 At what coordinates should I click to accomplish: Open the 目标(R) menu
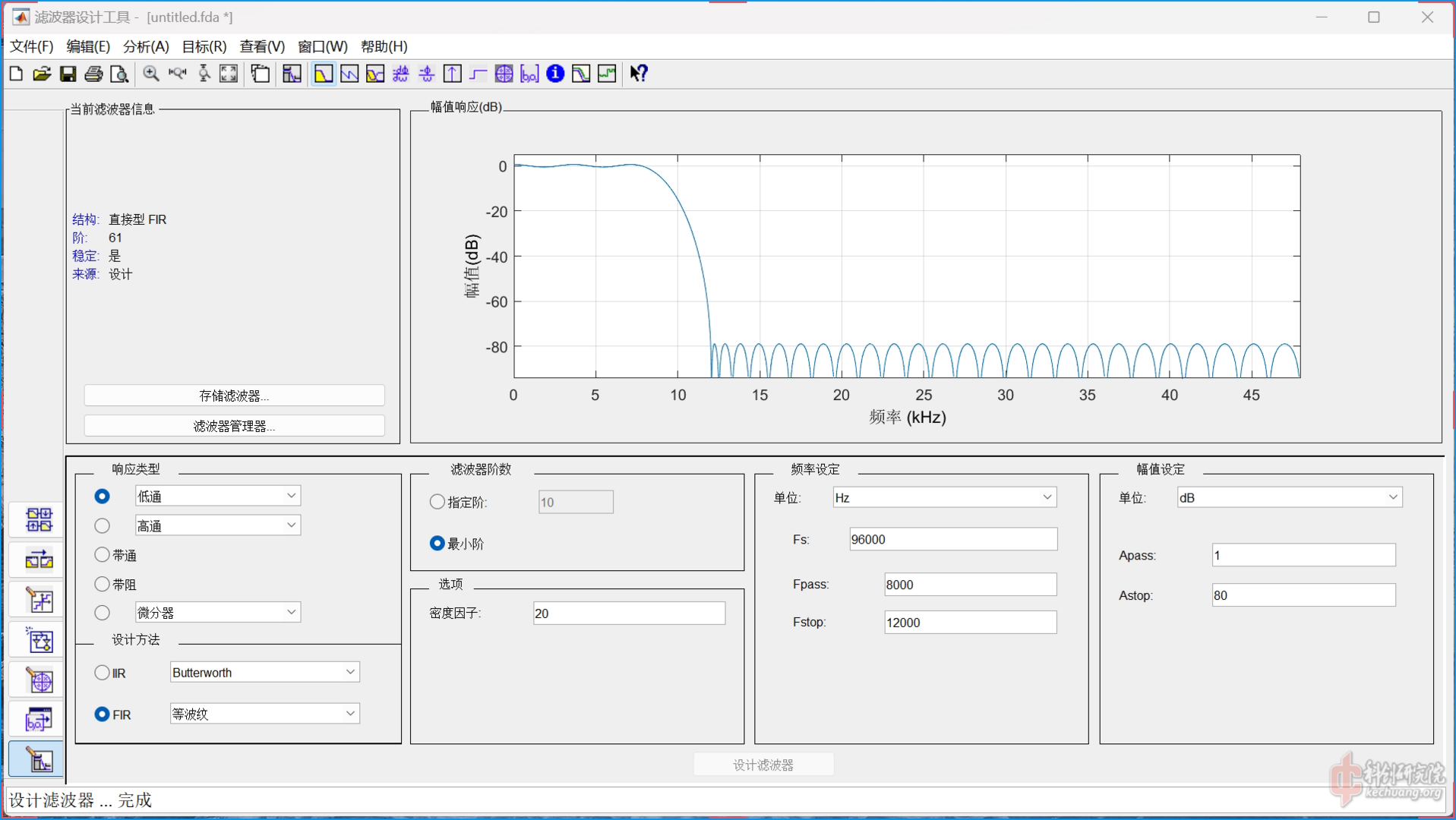click(x=202, y=46)
